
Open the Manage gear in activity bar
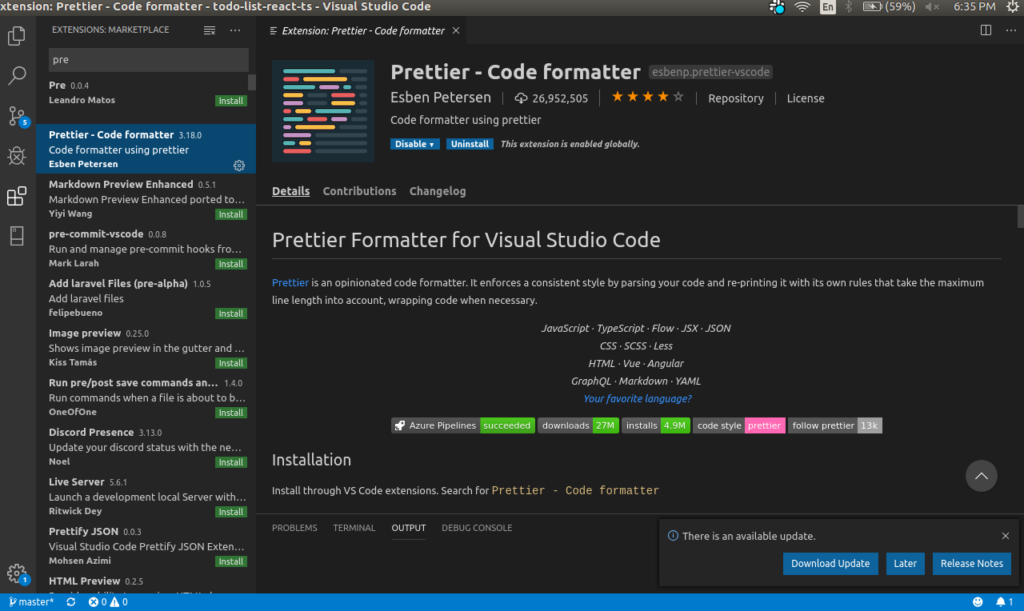pyautogui.click(x=16, y=574)
